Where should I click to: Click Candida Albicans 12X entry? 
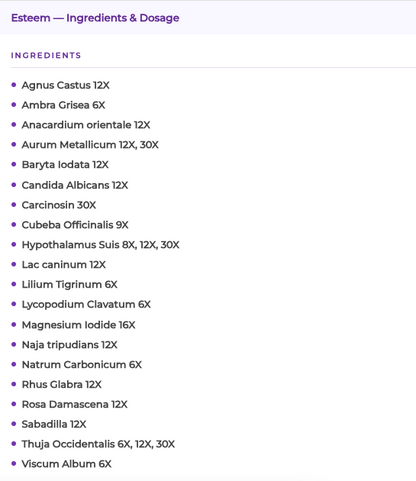tap(75, 185)
